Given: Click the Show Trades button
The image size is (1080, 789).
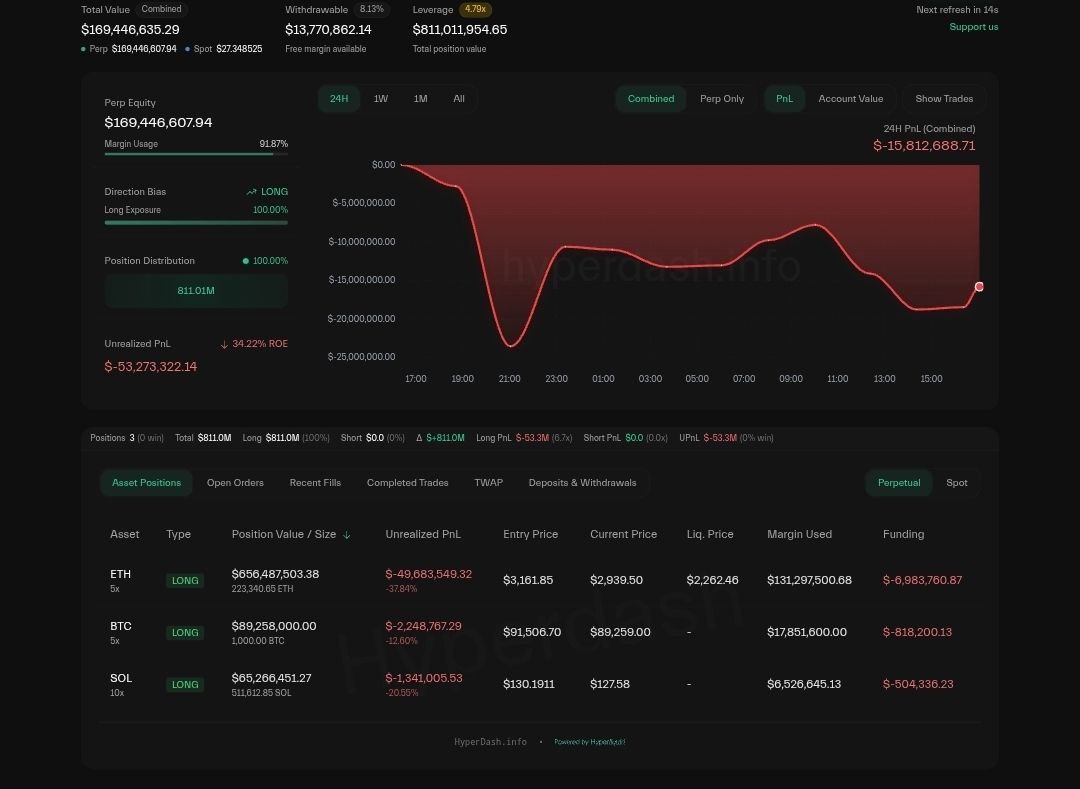Looking at the screenshot, I should [944, 99].
